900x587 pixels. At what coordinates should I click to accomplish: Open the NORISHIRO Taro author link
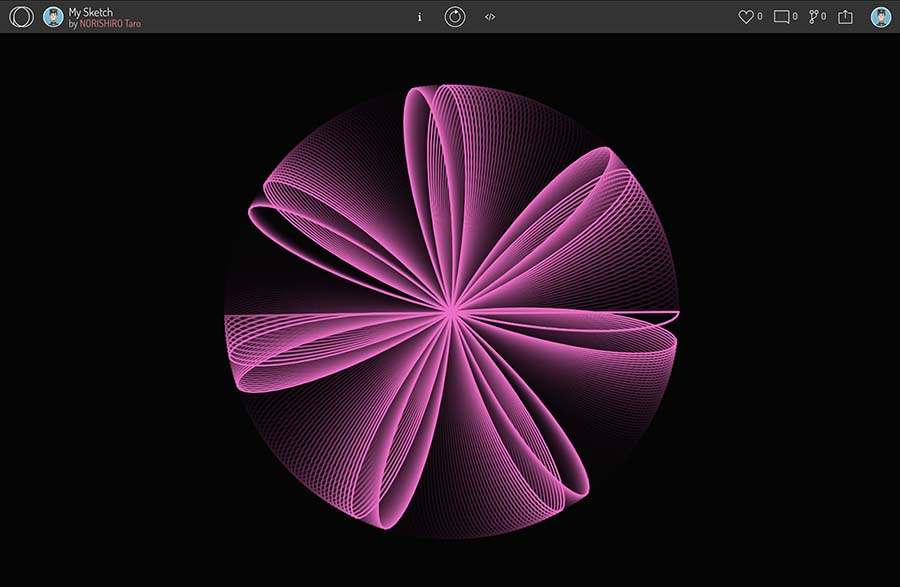110,24
